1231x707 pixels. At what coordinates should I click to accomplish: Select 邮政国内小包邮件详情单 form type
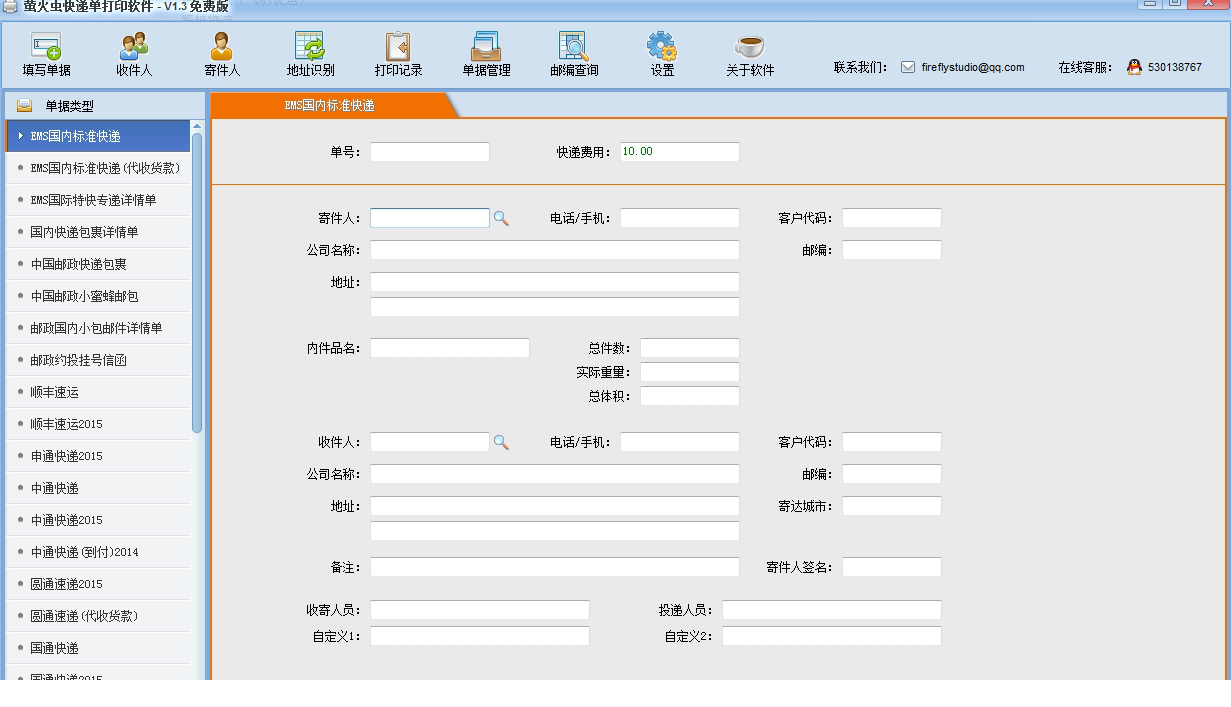[98, 328]
